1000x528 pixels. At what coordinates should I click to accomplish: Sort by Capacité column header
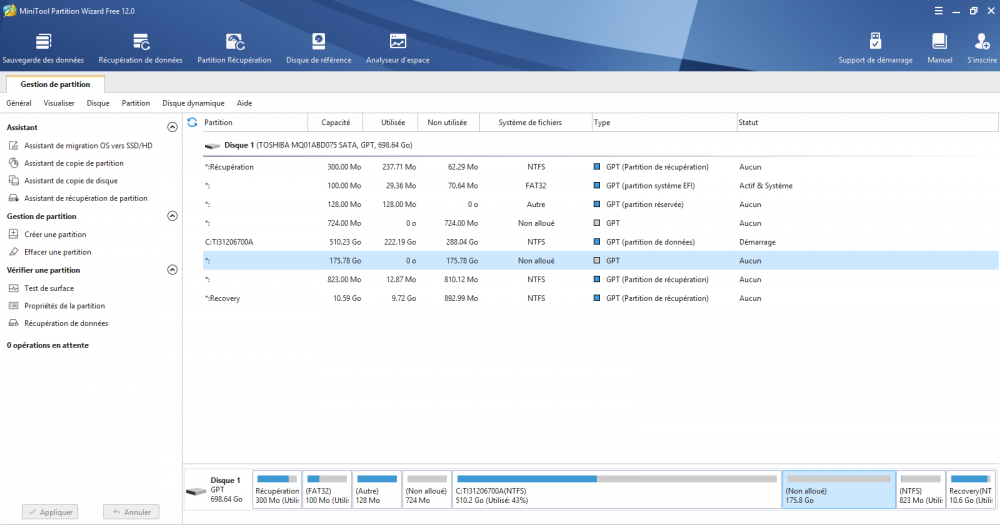pos(335,122)
